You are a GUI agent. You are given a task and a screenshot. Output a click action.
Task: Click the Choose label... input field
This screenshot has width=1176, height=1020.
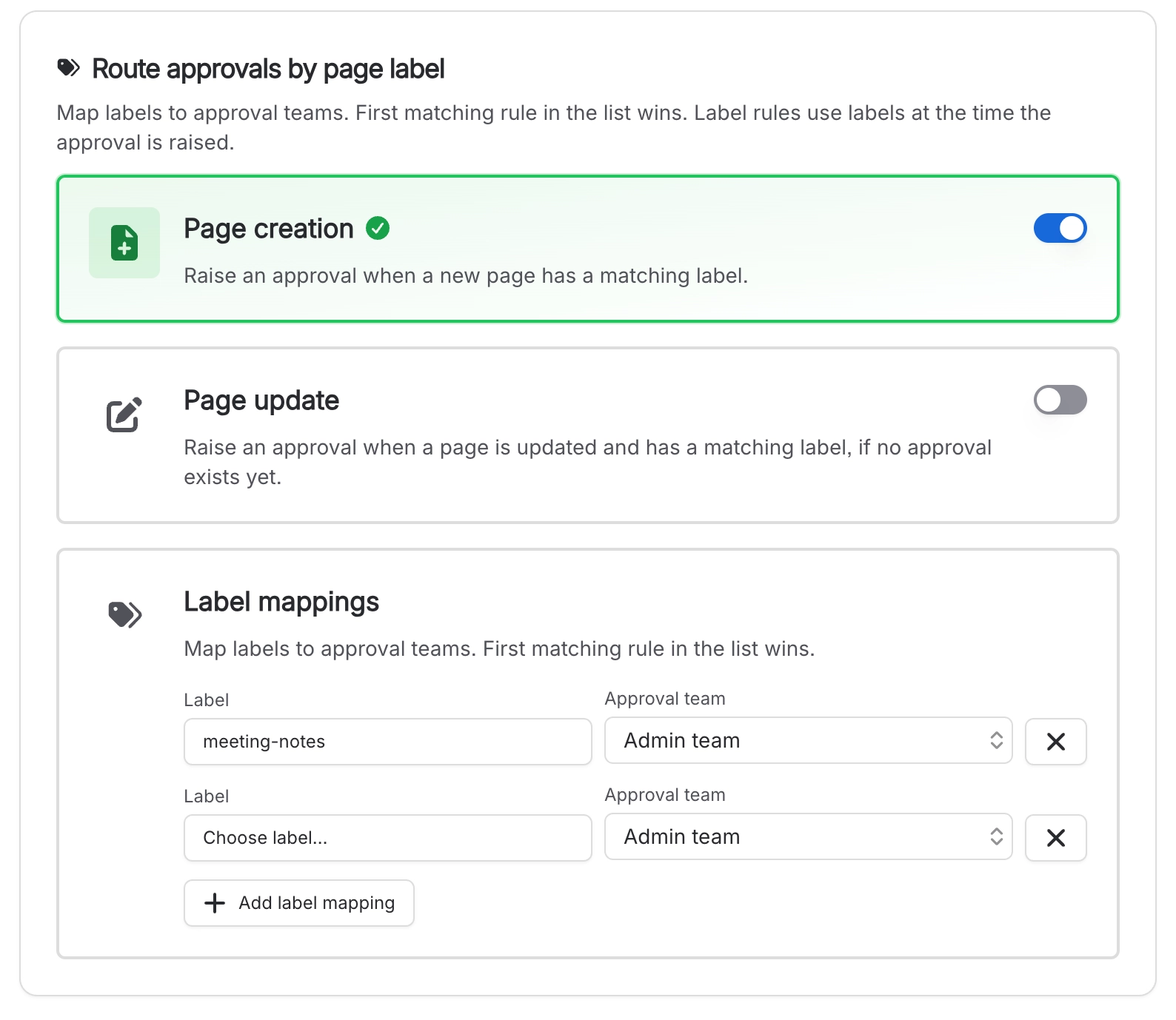coord(387,837)
